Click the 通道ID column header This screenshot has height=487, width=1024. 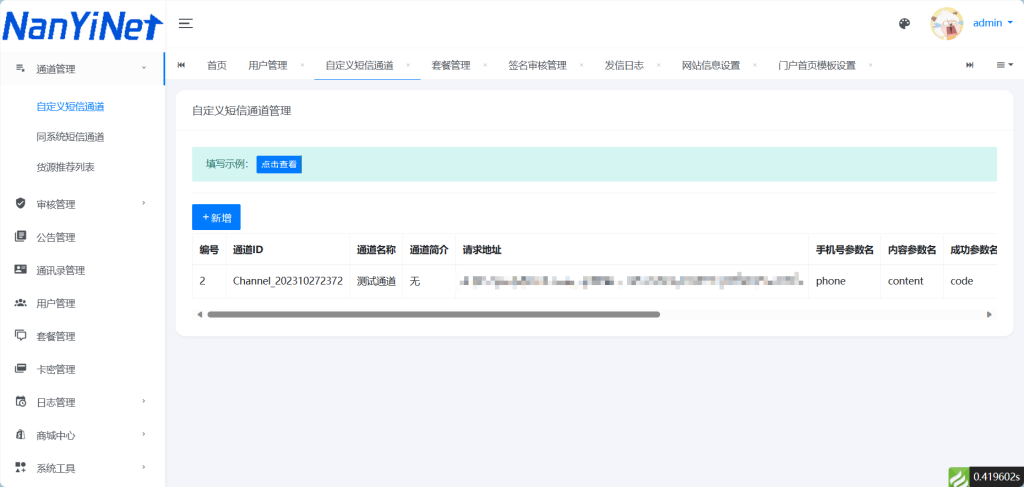tap(288, 249)
